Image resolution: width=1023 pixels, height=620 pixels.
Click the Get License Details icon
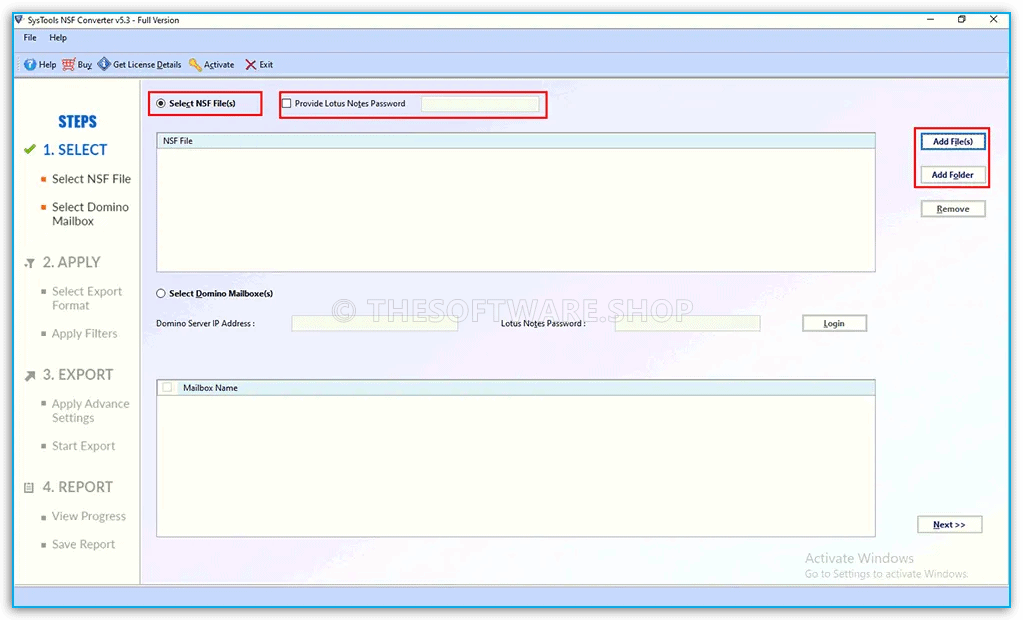point(104,64)
